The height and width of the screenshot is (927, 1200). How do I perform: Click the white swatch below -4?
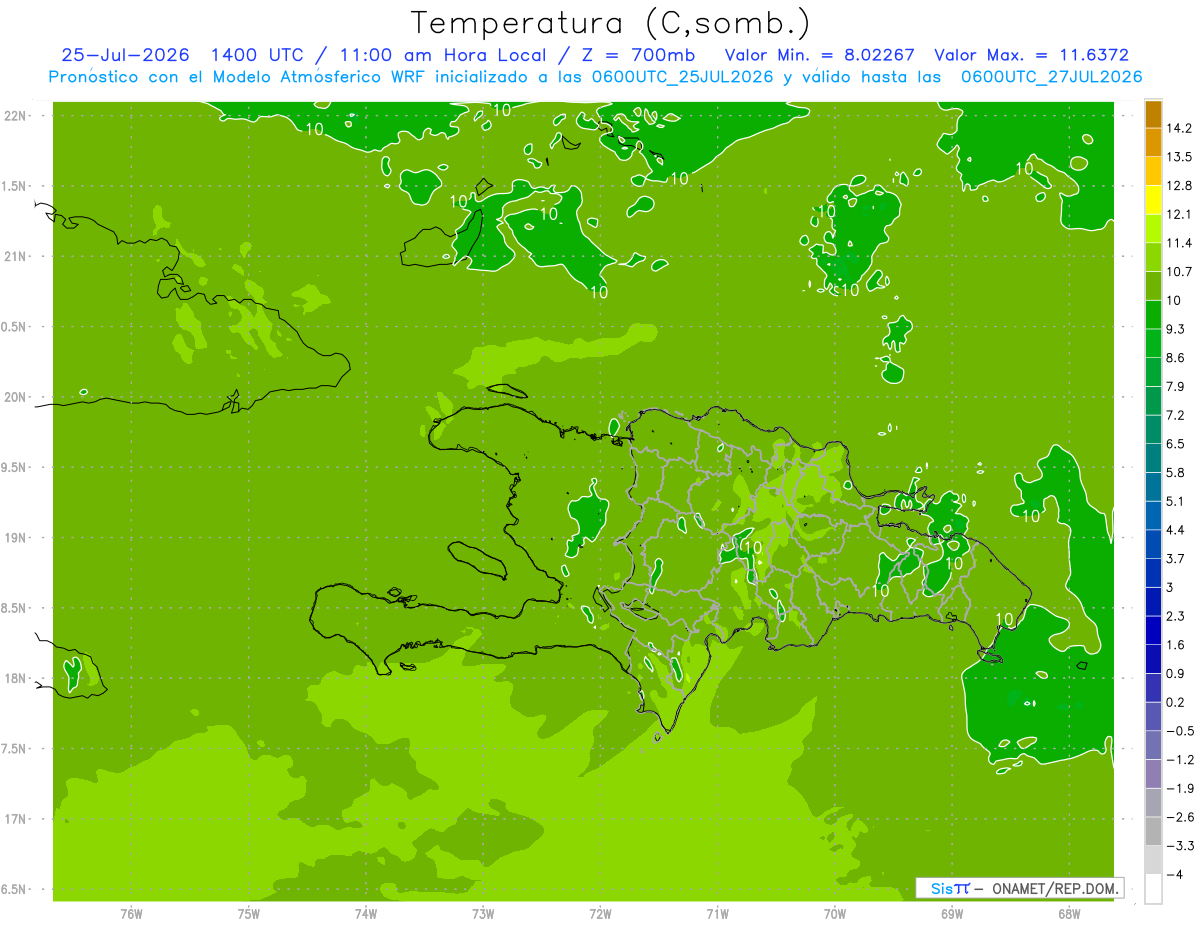pyautogui.click(x=1153, y=888)
